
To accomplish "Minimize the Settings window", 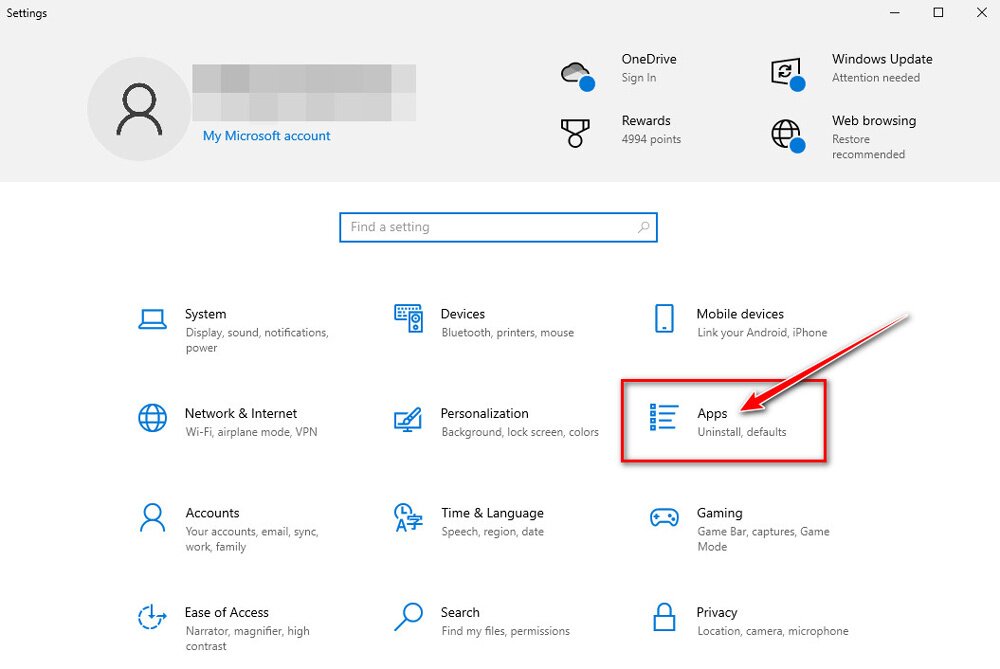I will tap(895, 13).
